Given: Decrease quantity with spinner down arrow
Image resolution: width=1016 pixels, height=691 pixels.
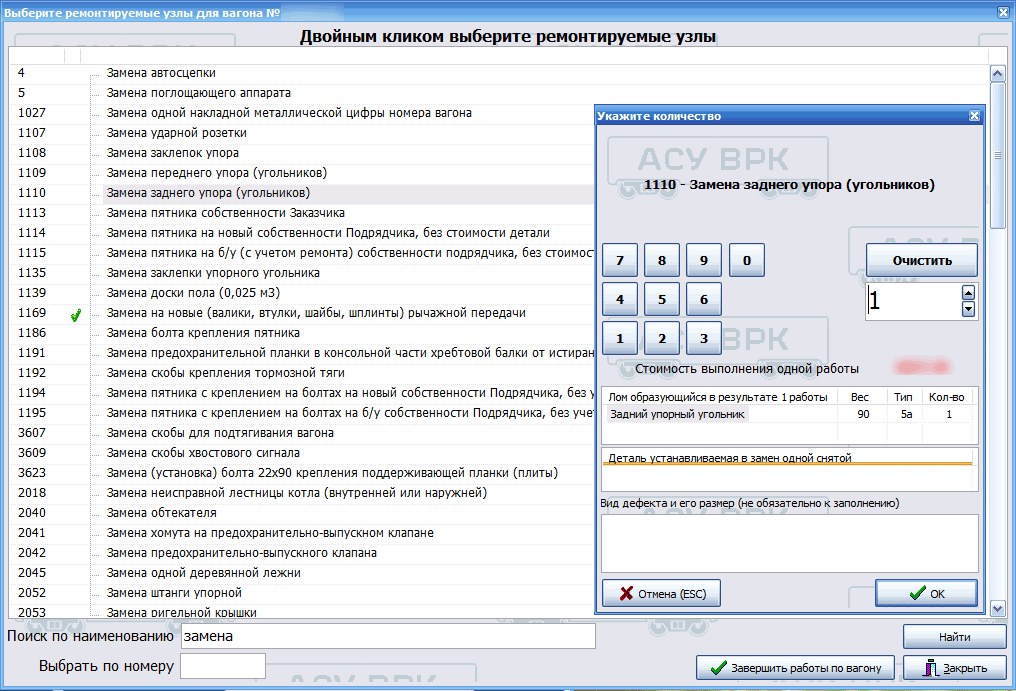Looking at the screenshot, I should pos(968,309).
